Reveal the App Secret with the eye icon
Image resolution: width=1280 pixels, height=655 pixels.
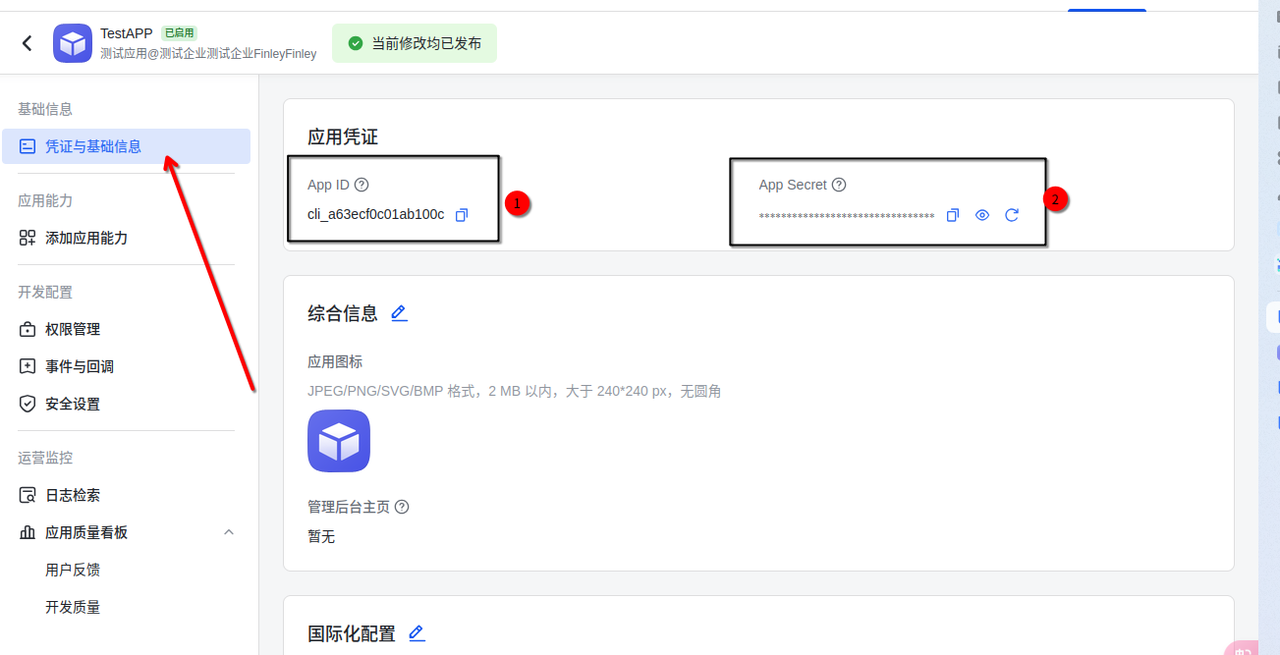(982, 214)
